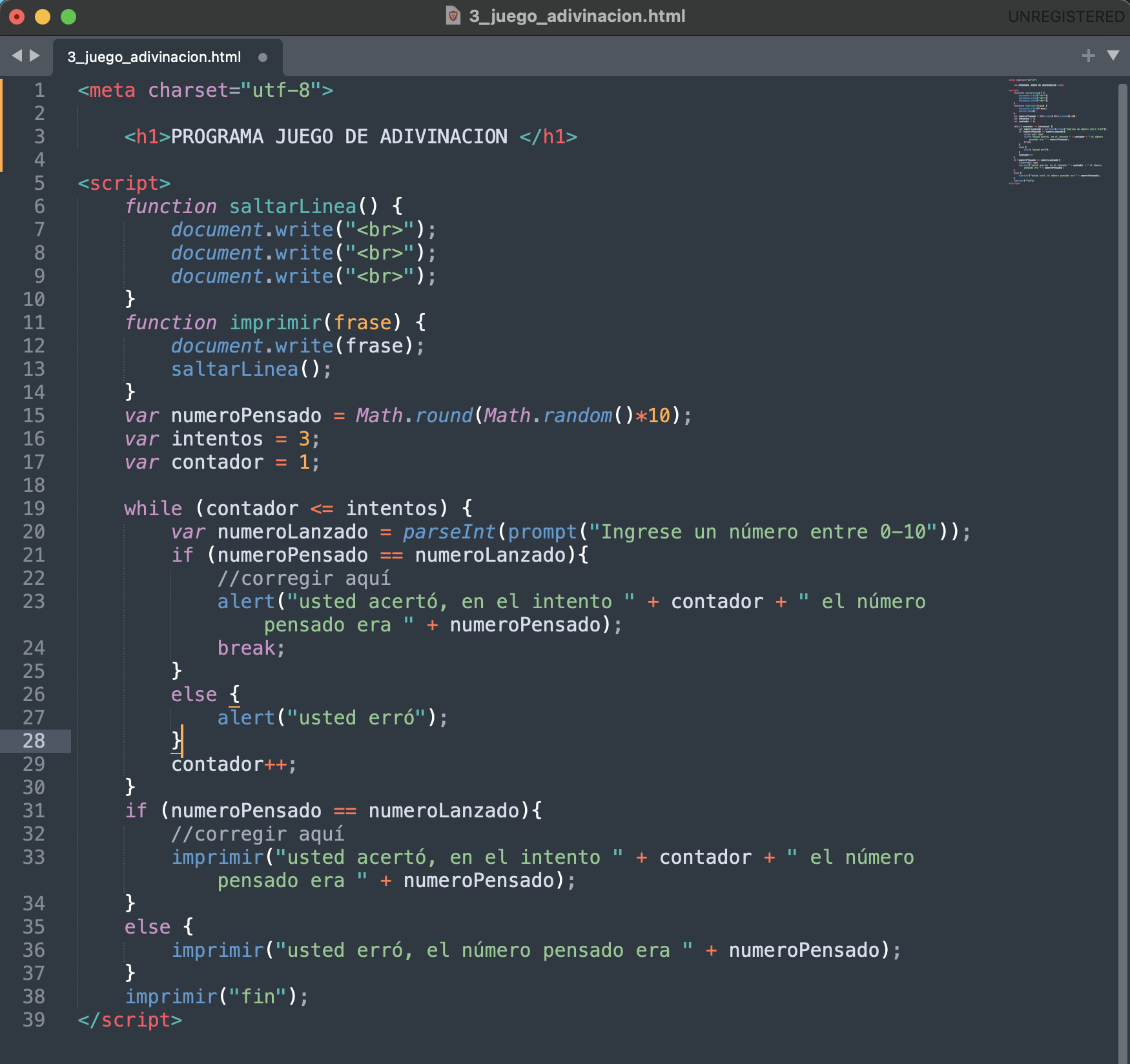Click 'prompt' on line 20
Image resolution: width=1130 pixels, height=1064 pixels.
click(x=542, y=532)
